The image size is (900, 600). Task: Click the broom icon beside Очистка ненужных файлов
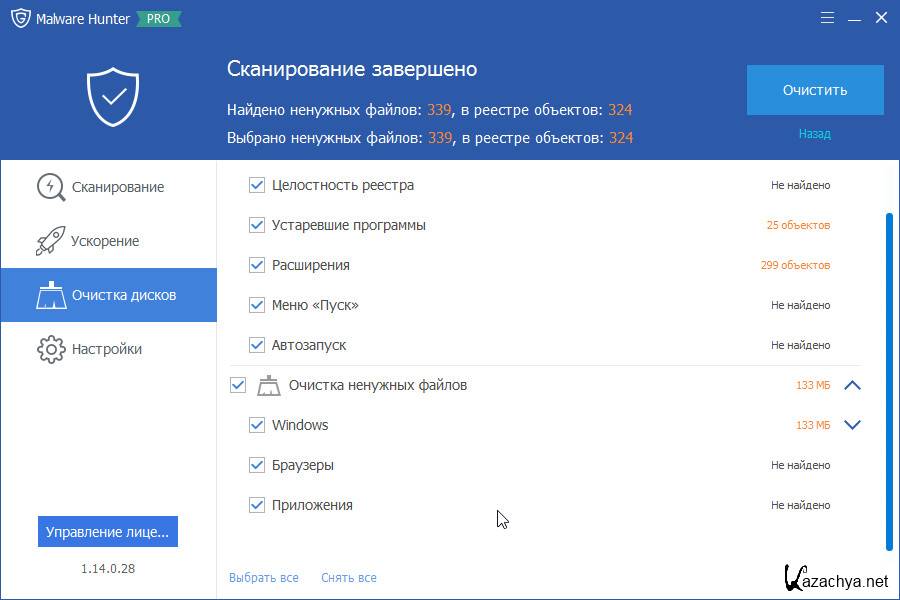tap(268, 385)
